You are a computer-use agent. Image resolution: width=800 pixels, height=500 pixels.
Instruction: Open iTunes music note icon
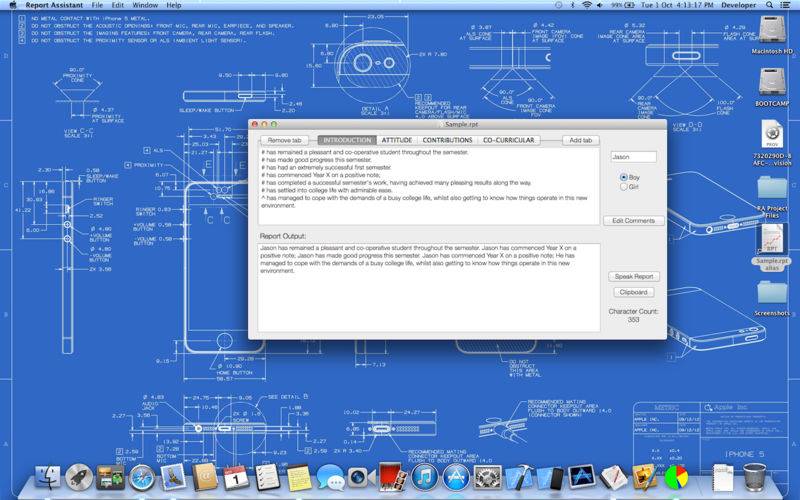click(424, 478)
